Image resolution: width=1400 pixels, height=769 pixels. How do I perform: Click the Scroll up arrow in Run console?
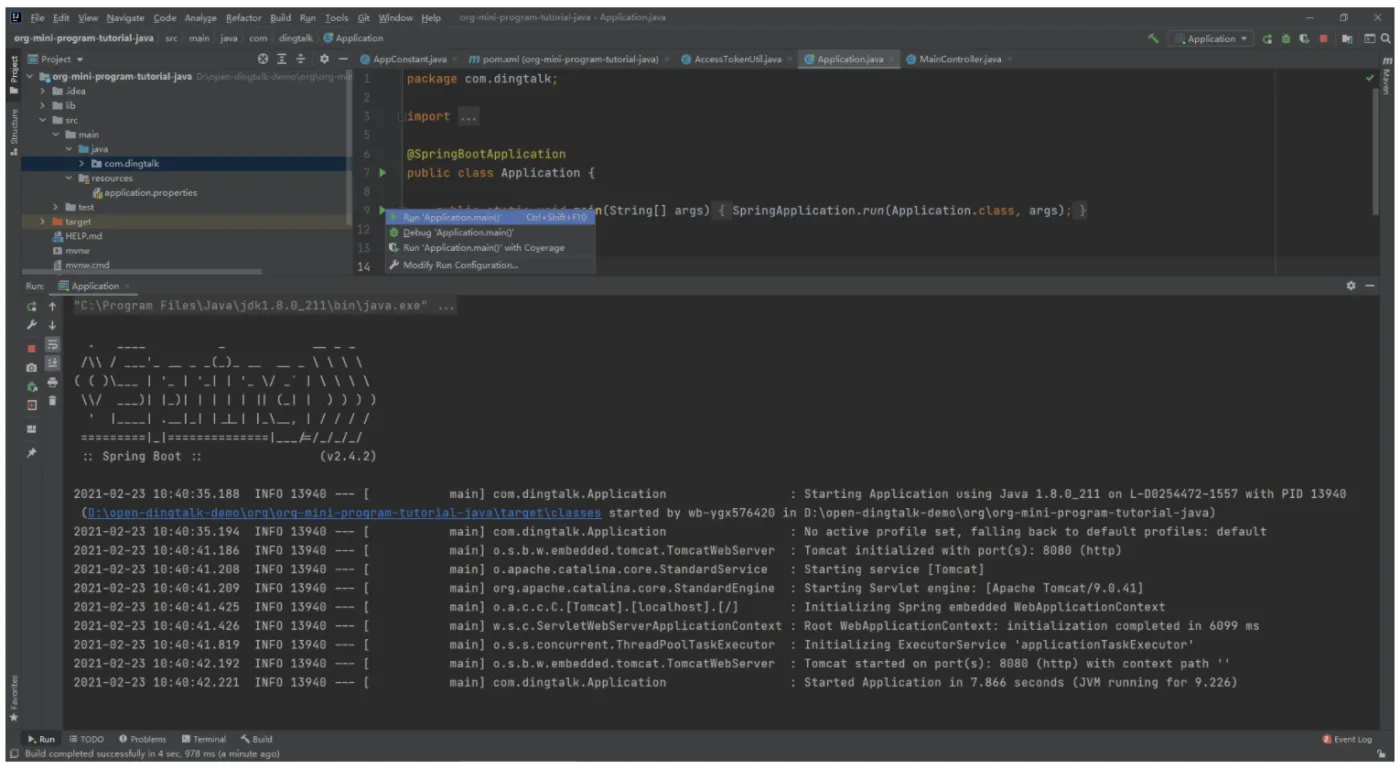53,306
